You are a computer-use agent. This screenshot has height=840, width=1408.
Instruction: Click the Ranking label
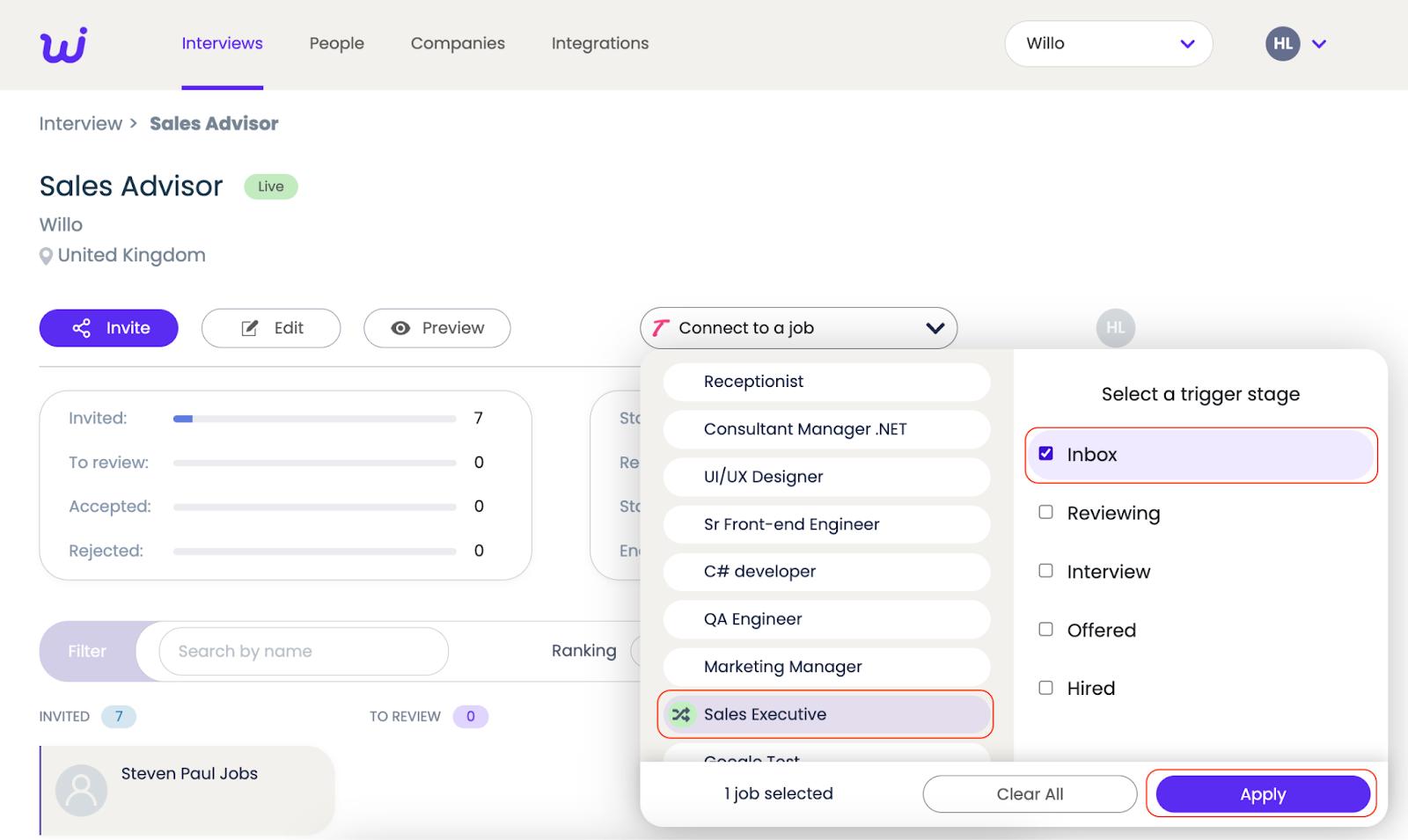584,651
